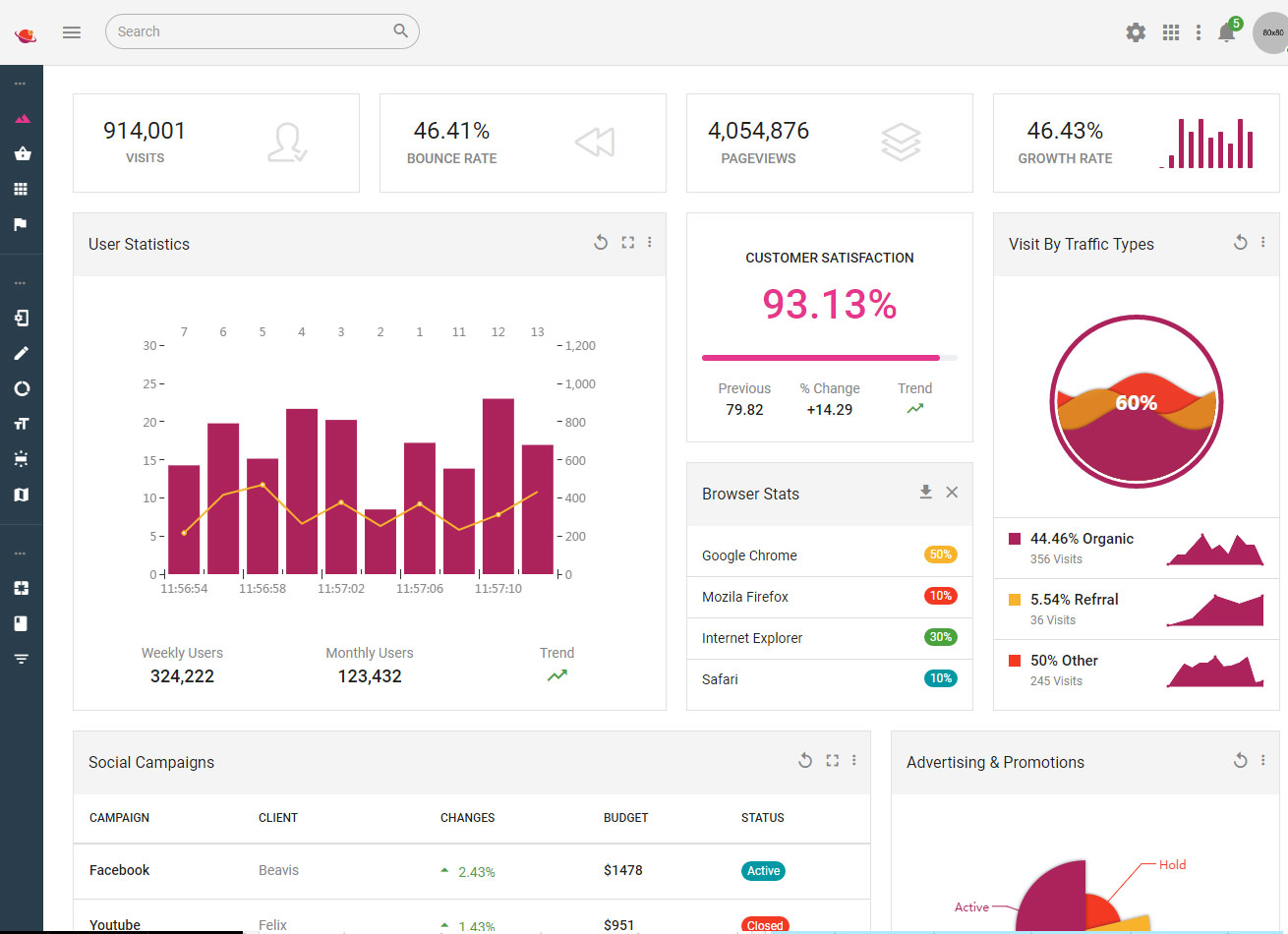The height and width of the screenshot is (934, 1288).
Task: Click the flag icon in sidebar
Action: tap(21, 224)
